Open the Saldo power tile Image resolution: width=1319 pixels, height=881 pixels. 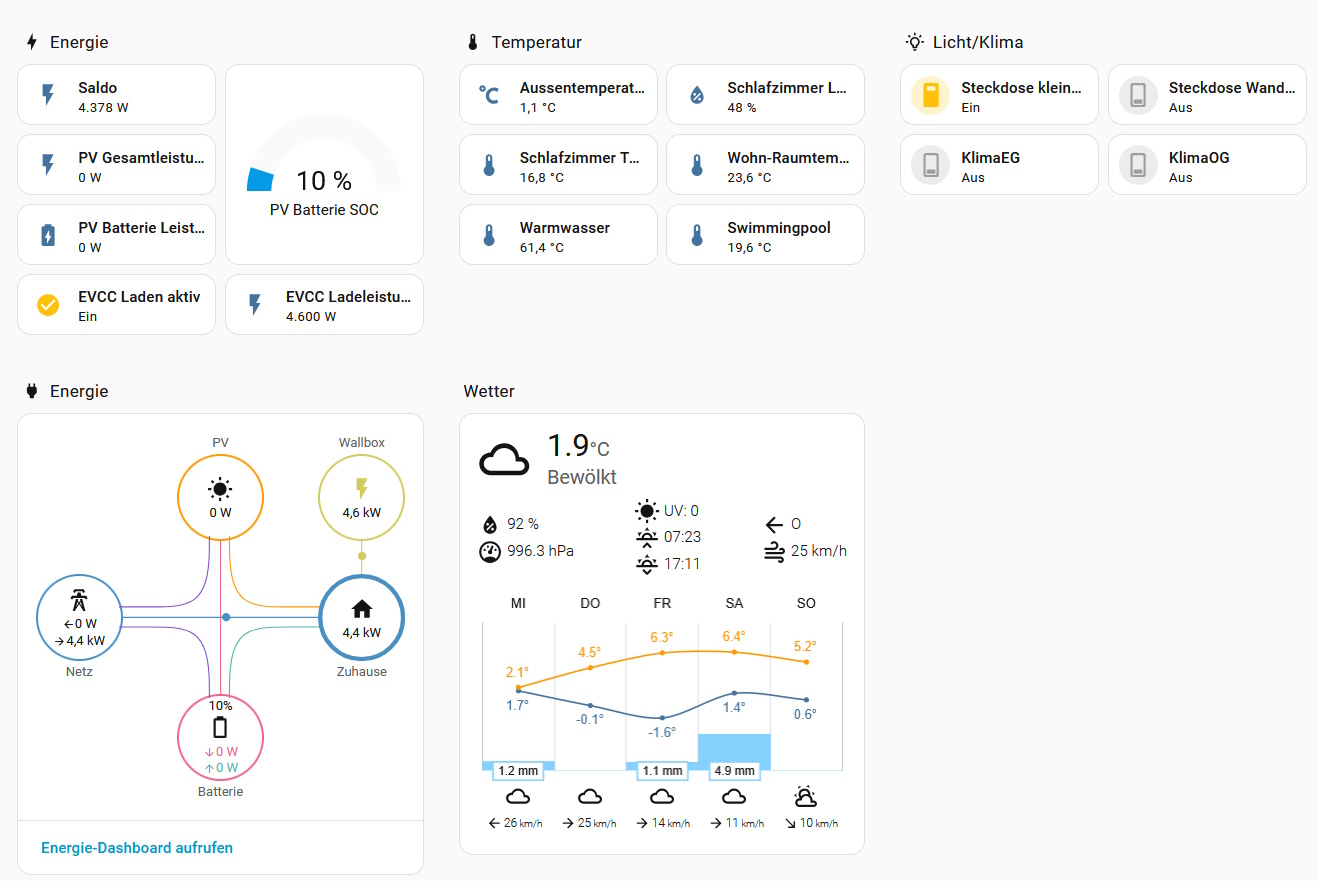pyautogui.click(x=117, y=95)
